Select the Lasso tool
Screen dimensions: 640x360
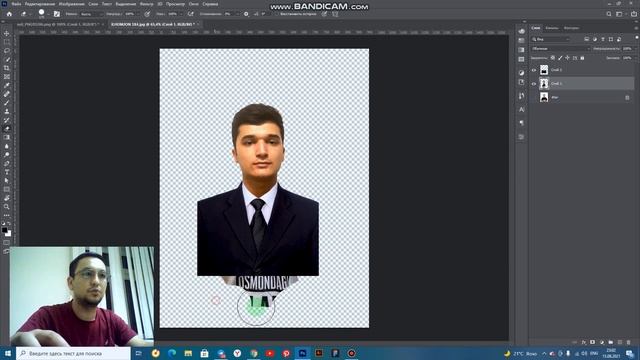7,51
